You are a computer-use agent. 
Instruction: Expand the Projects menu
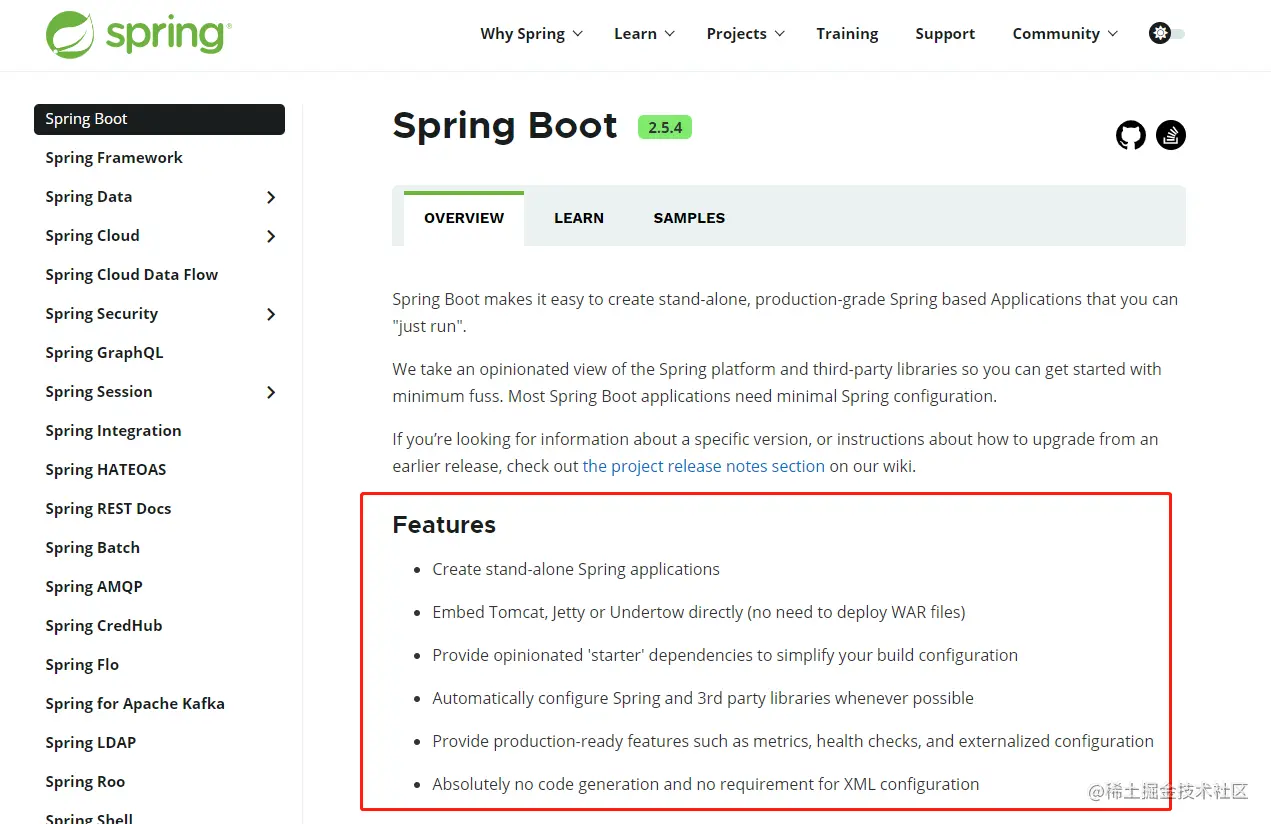click(x=746, y=34)
